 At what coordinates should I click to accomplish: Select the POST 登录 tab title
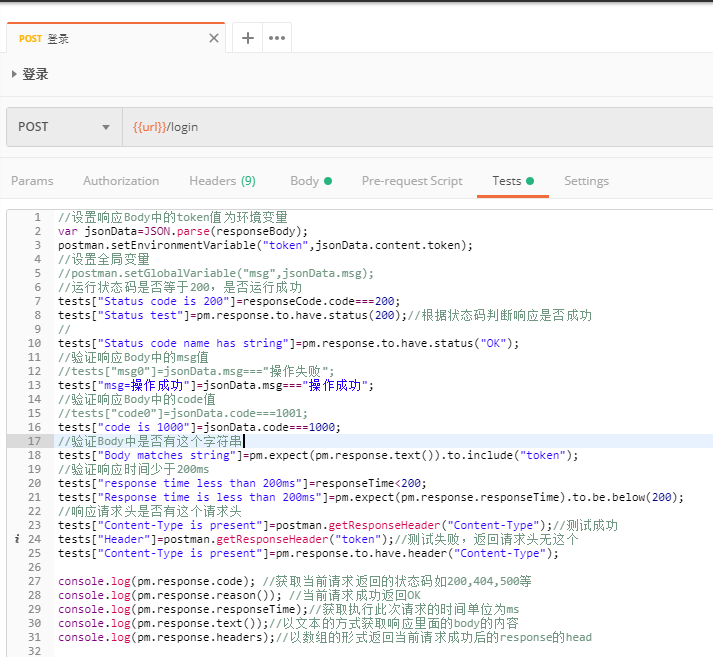click(45, 39)
